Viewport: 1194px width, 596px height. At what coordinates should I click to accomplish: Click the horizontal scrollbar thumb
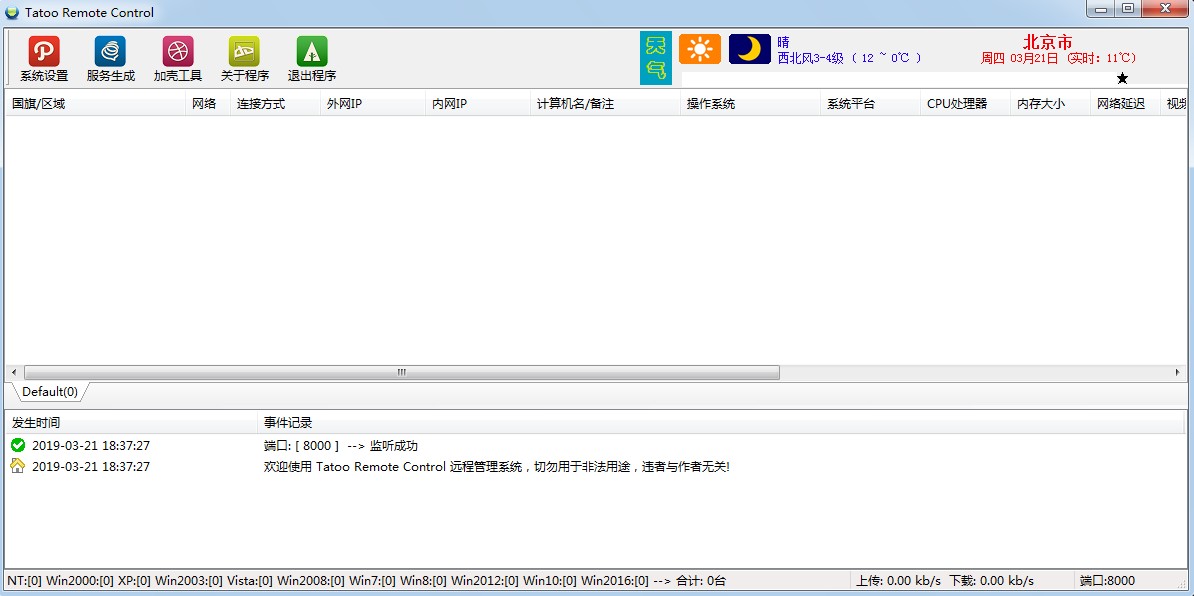[401, 372]
